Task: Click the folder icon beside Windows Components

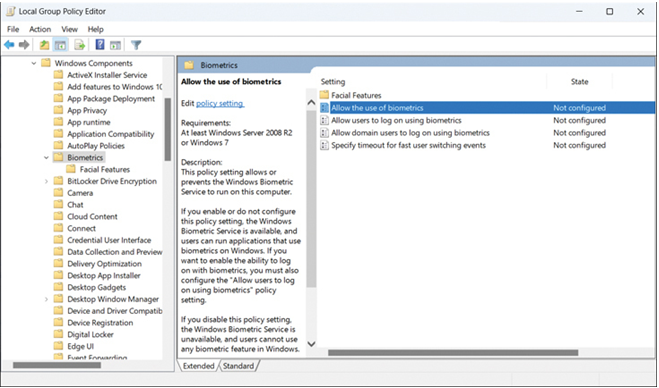Action: pos(46,63)
